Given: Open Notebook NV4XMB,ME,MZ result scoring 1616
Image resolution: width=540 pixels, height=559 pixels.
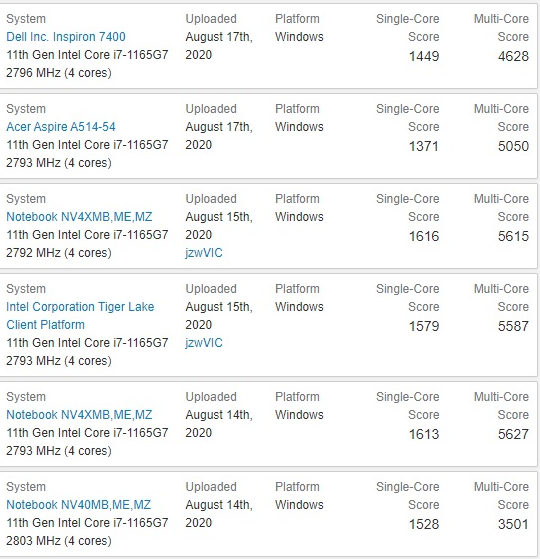Looking at the screenshot, I should click(79, 217).
